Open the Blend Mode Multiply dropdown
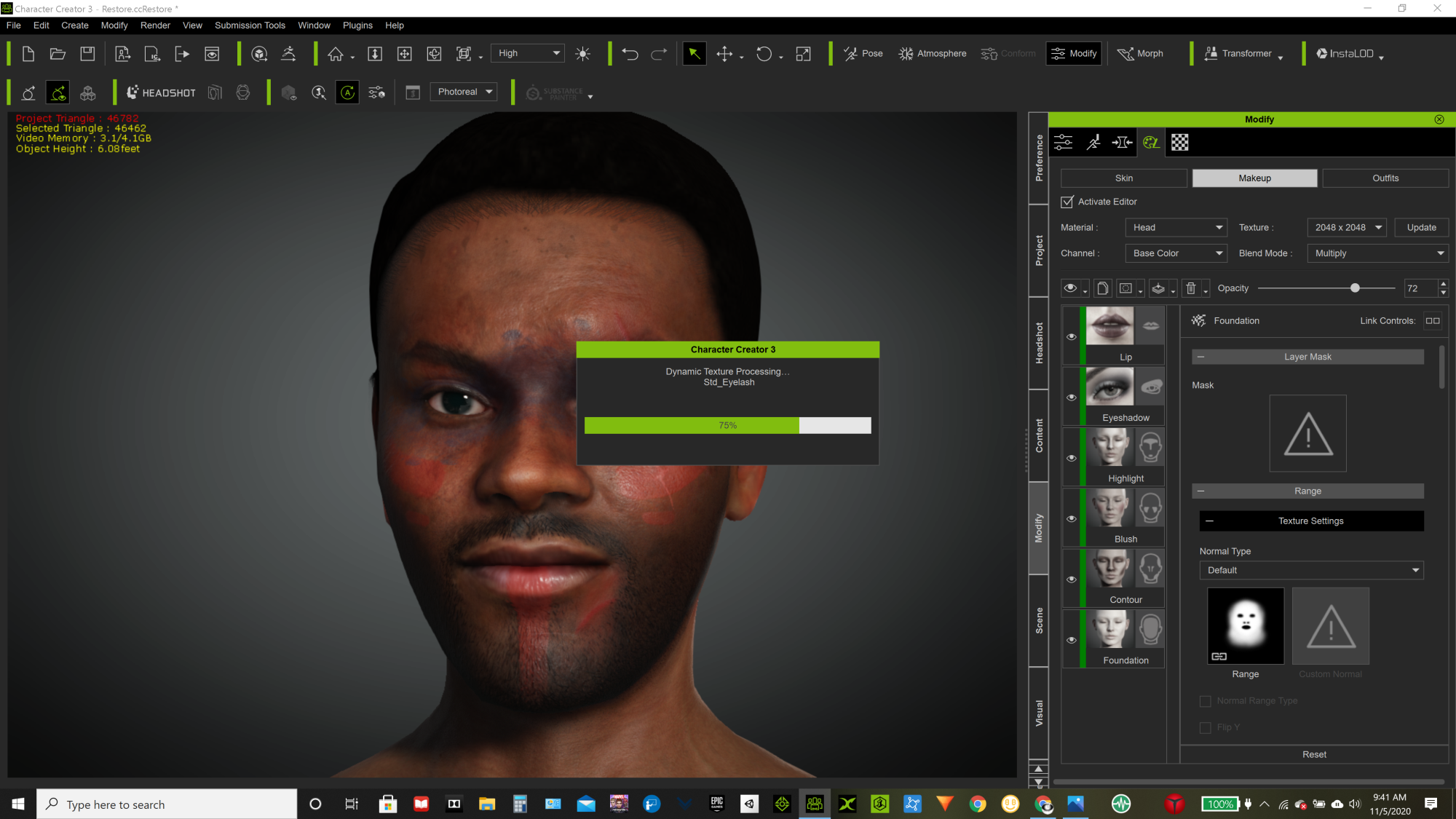 [1377, 253]
